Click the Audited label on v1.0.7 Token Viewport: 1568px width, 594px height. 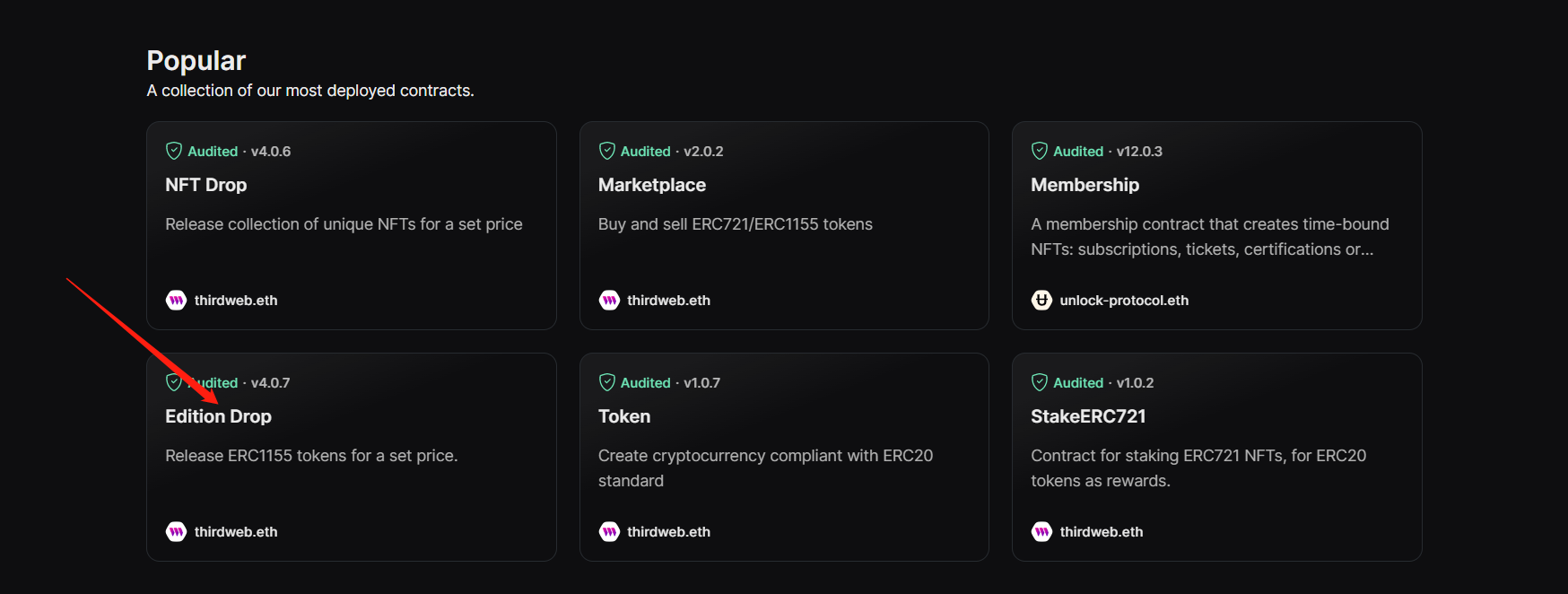coord(645,382)
